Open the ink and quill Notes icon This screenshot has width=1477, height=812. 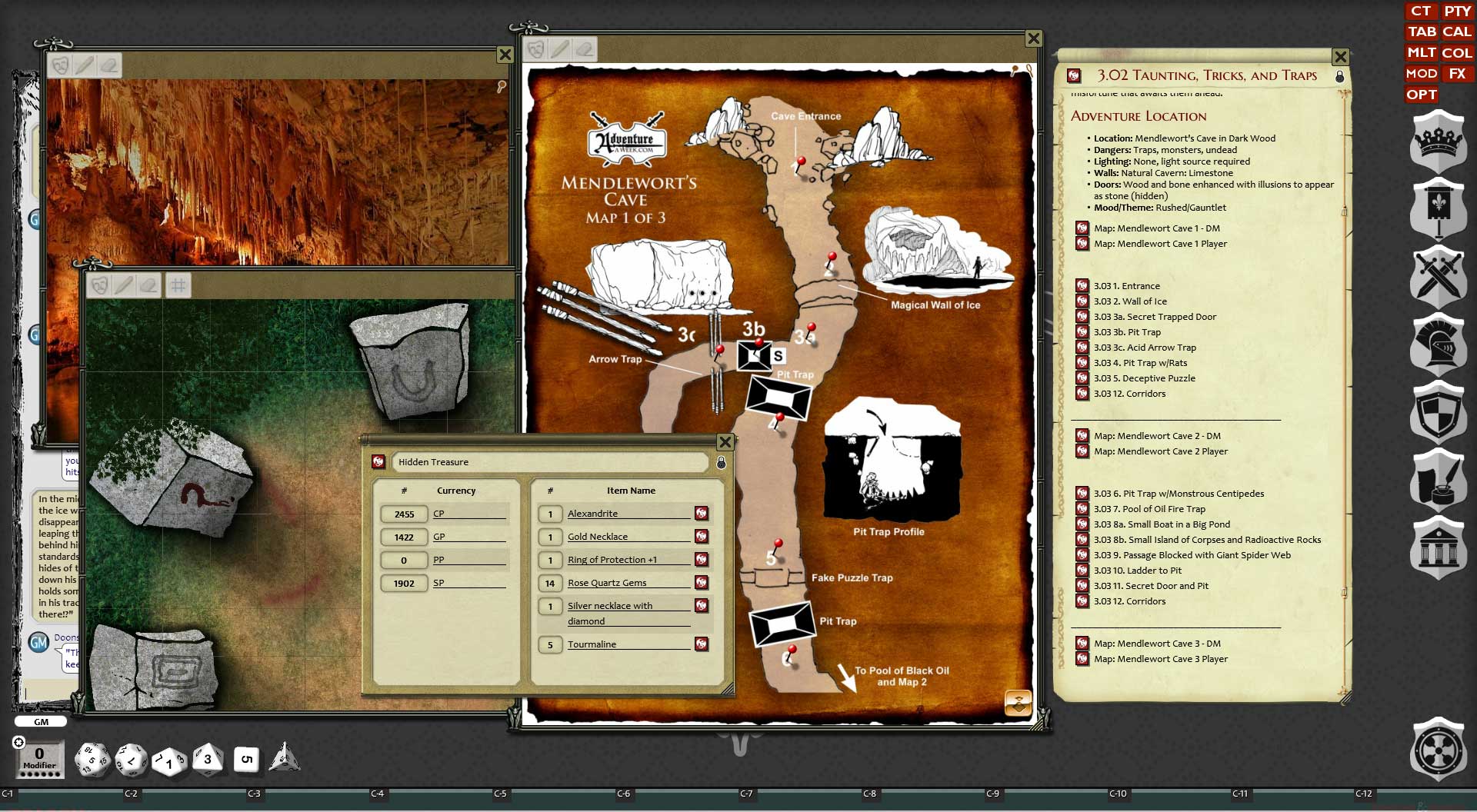[1438, 481]
